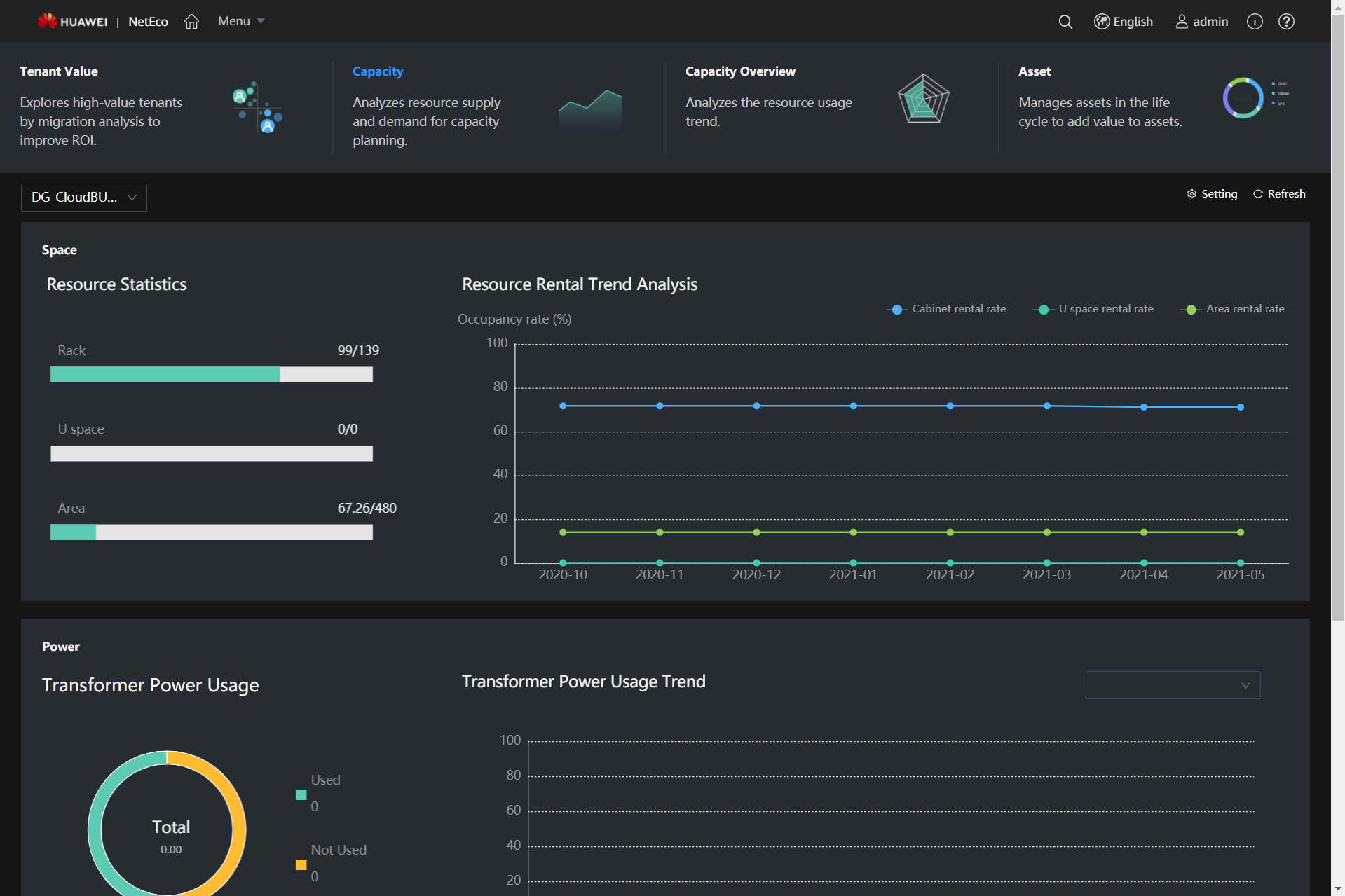The width and height of the screenshot is (1345, 896).
Task: Click the Capacity Overview radar icon
Action: tap(923, 99)
